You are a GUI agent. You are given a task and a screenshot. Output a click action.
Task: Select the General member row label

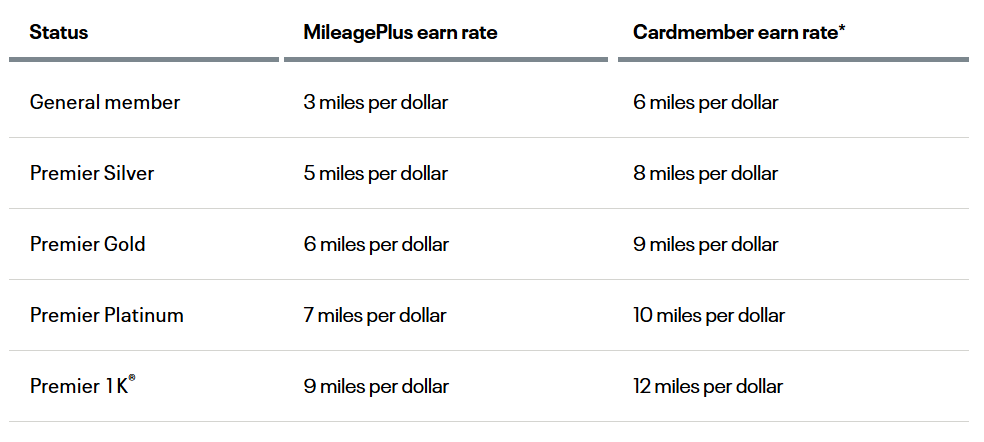click(x=105, y=102)
